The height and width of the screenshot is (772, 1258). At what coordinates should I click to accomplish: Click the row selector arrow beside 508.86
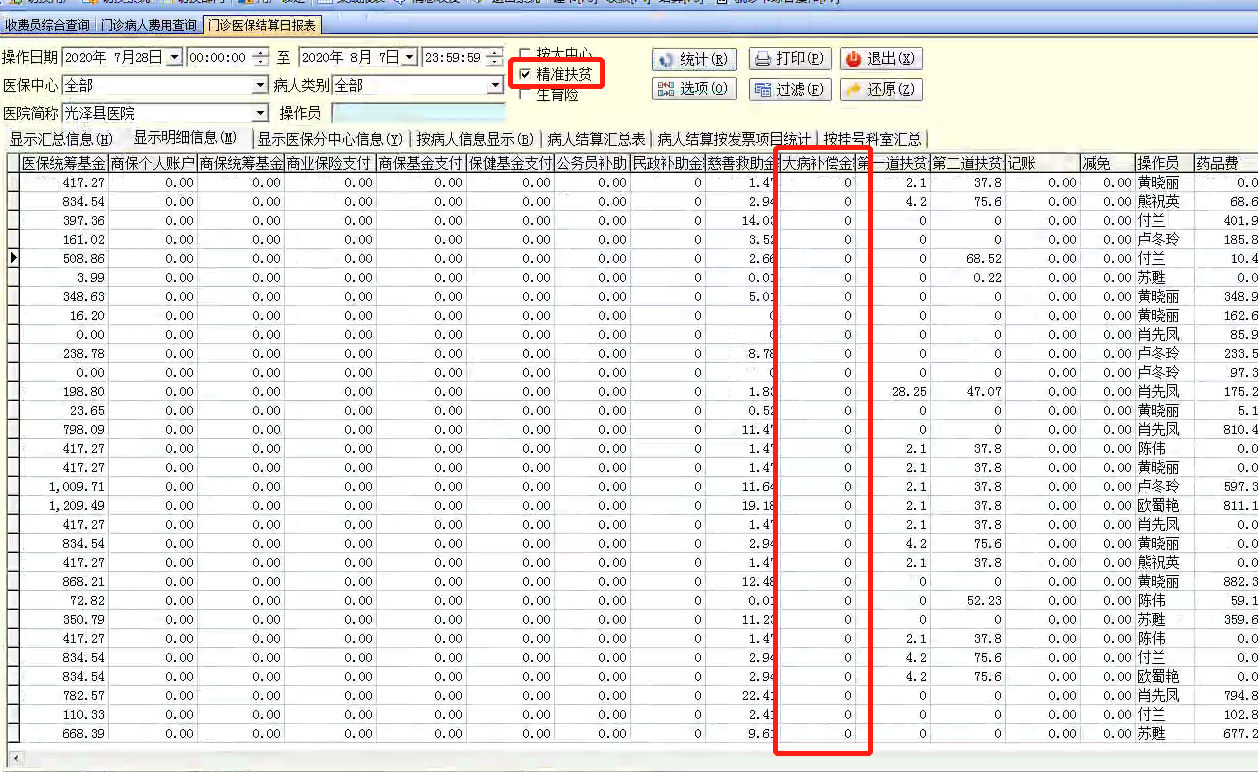13,258
